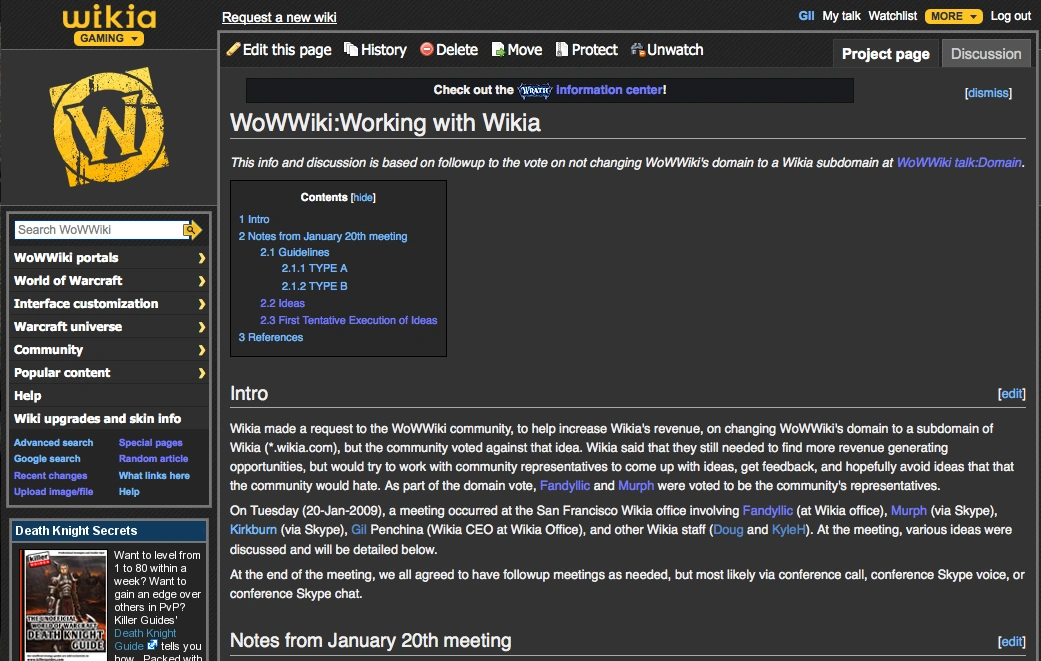Click the Unwatch icon
Screen dimensions: 1041x661
pyautogui.click(x=637, y=49)
